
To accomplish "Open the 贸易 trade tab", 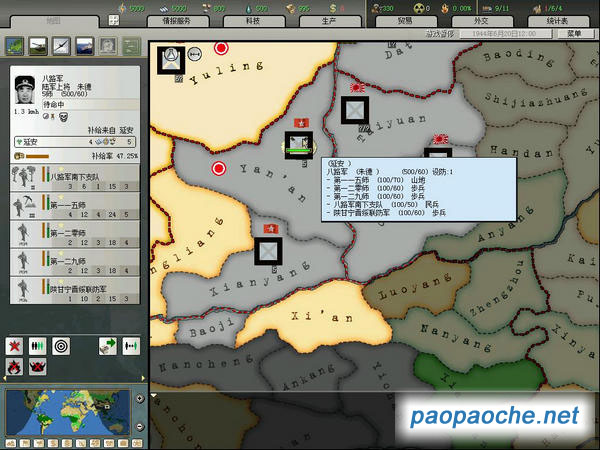I will [405, 21].
